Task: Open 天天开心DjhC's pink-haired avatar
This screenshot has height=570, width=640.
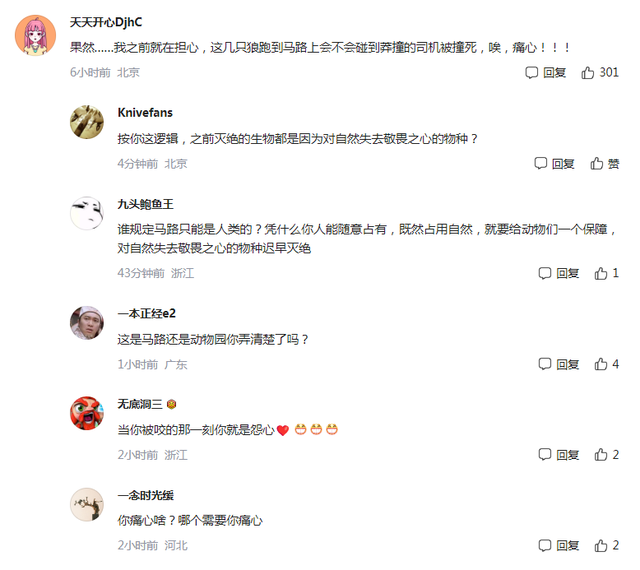Action: pyautogui.click(x=36, y=35)
